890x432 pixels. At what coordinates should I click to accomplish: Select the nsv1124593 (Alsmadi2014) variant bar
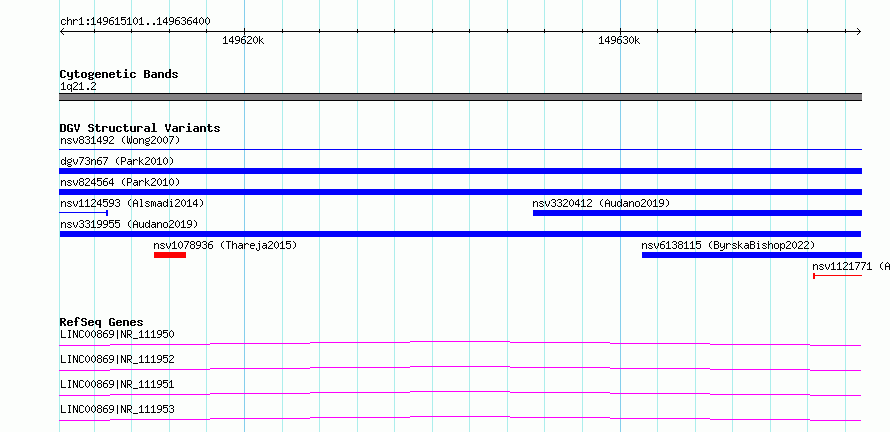83,213
